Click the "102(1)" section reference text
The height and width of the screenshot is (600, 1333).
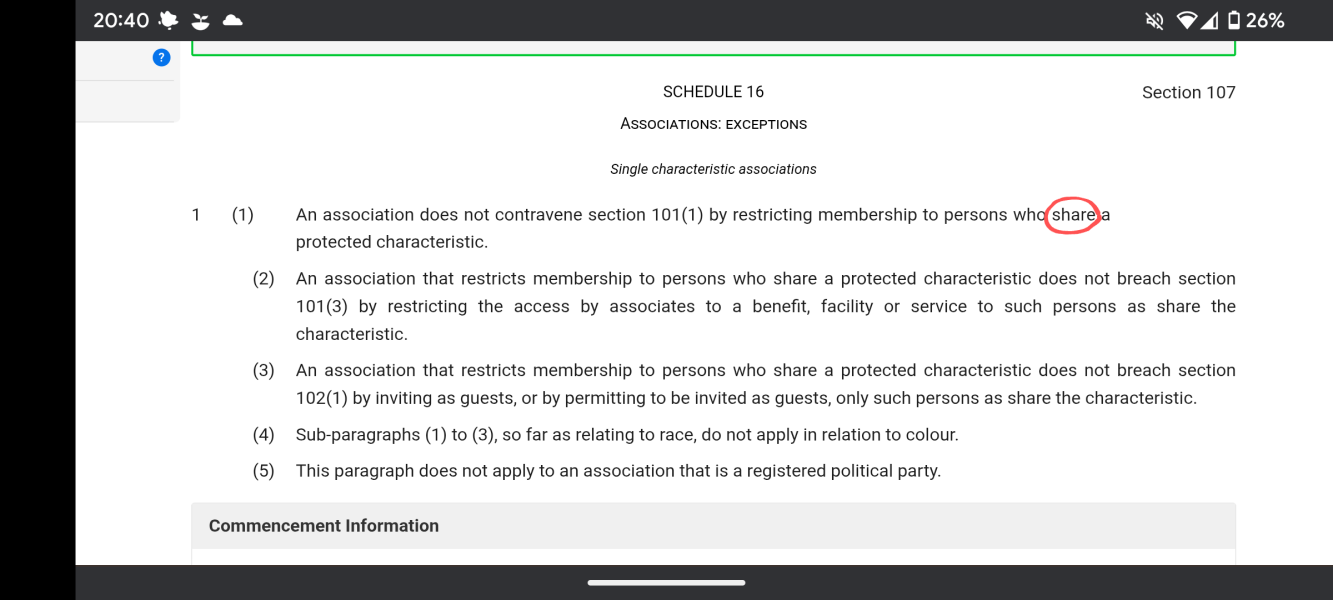pyautogui.click(x=321, y=398)
